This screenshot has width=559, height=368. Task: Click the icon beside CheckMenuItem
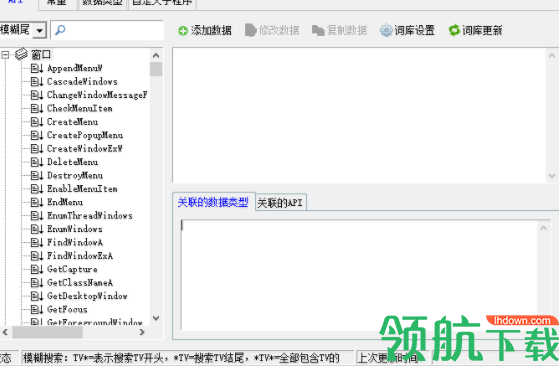click(x=37, y=108)
